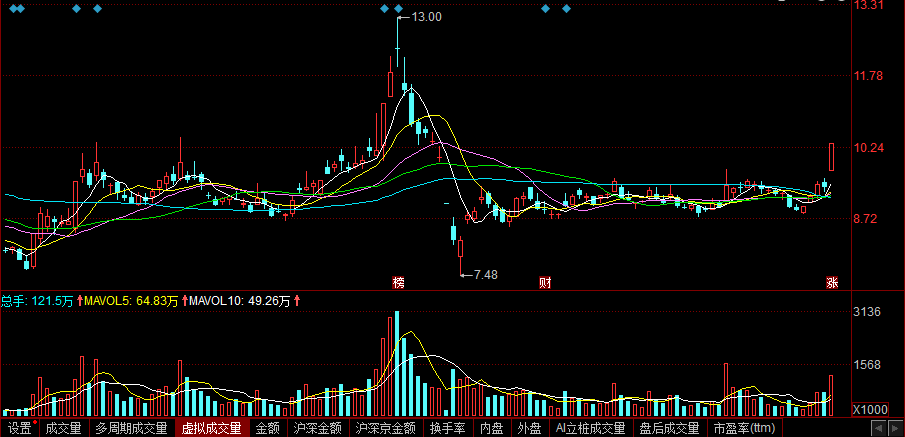Show the 市盈率(ttm) indicator
This screenshot has height=437, width=905.
pyautogui.click(x=743, y=428)
